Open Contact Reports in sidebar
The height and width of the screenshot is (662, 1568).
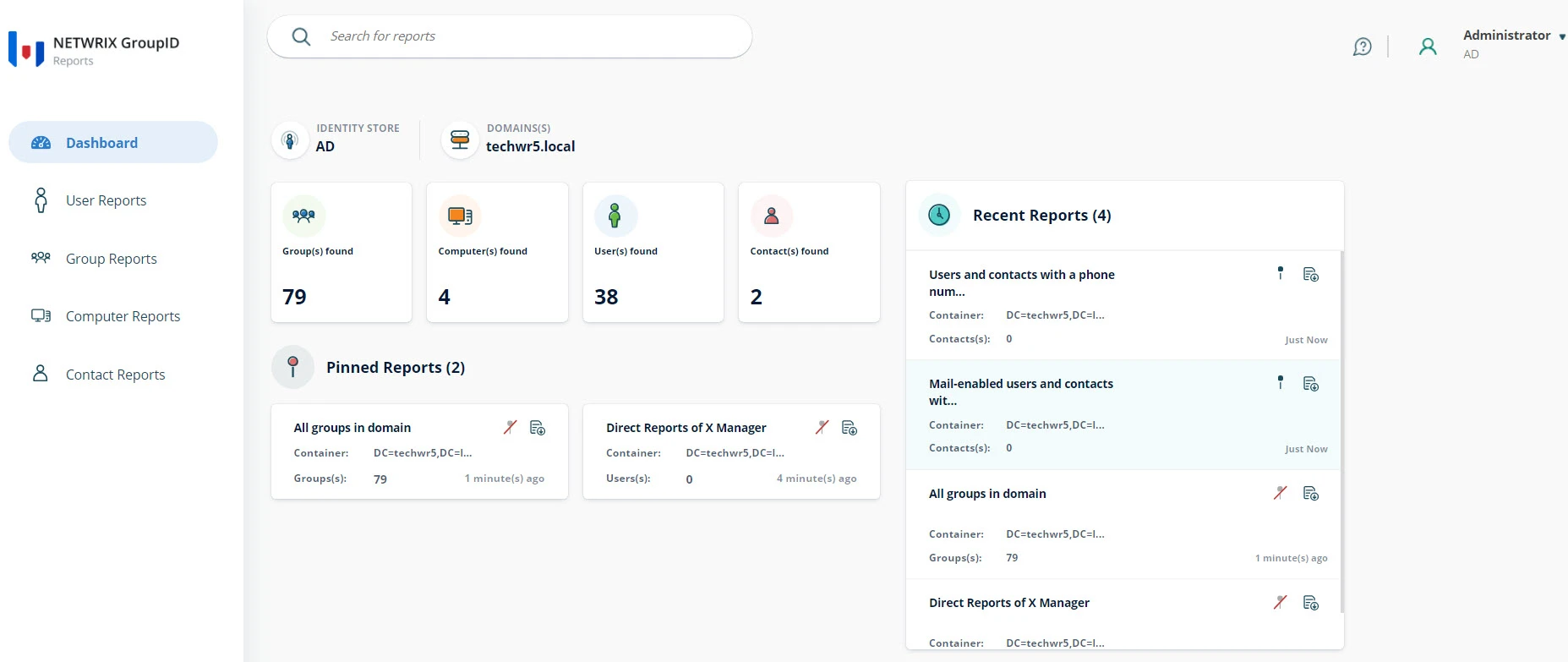[x=115, y=375]
